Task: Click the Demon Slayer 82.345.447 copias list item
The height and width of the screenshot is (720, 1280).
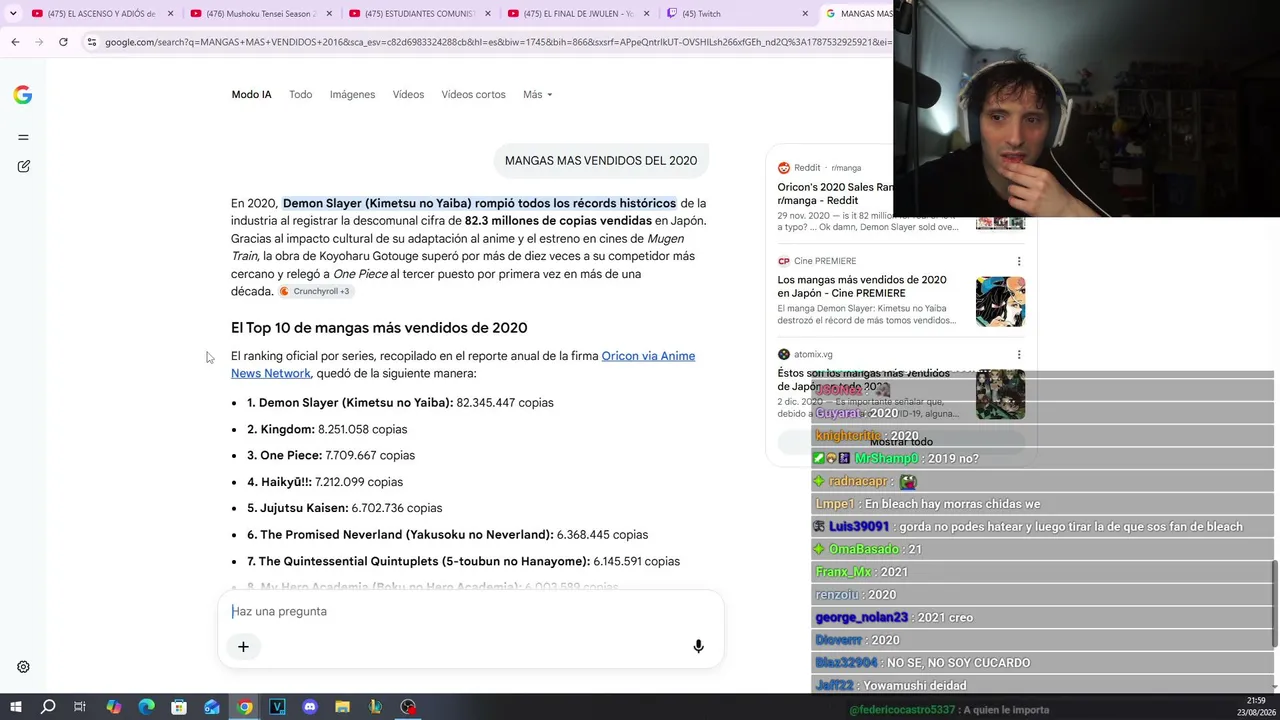Action: pos(400,403)
